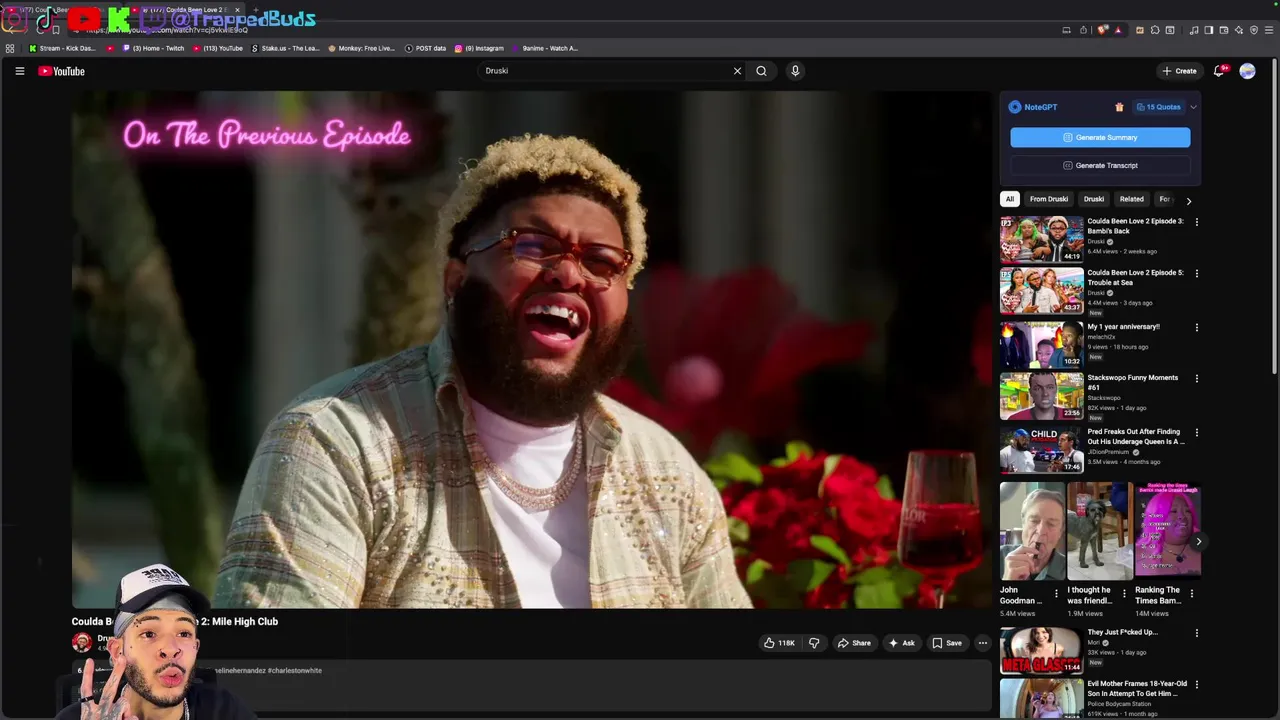Open Stackswopo Funny Moments #61 title
This screenshot has width=1280, height=720.
[x=1132, y=382]
